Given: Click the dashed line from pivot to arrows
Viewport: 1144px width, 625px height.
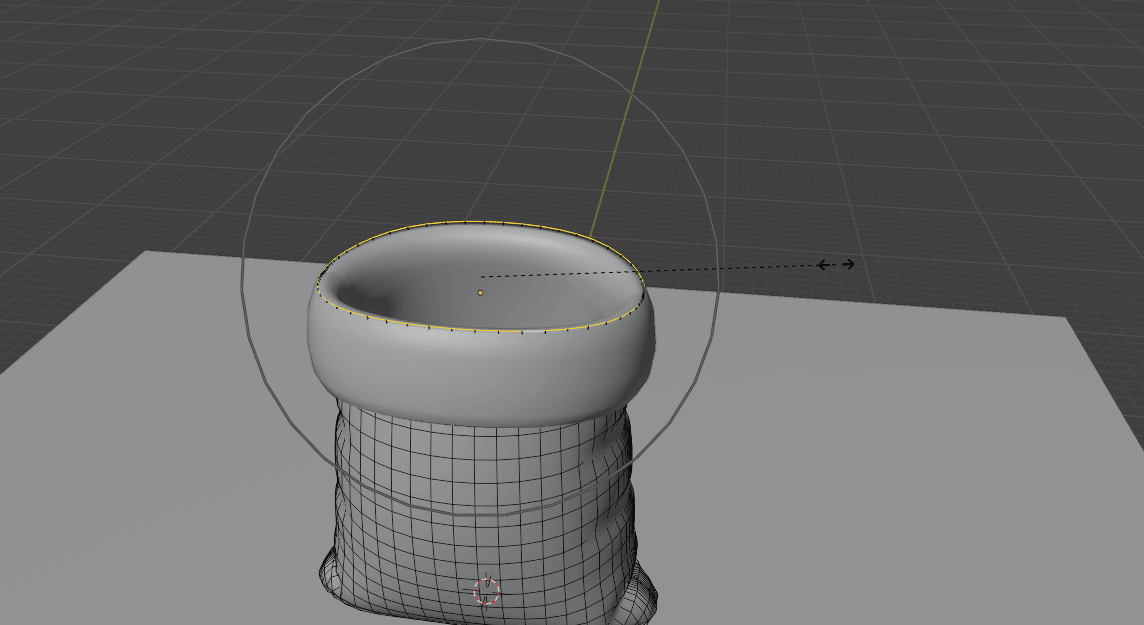Looking at the screenshot, I should click(x=650, y=270).
